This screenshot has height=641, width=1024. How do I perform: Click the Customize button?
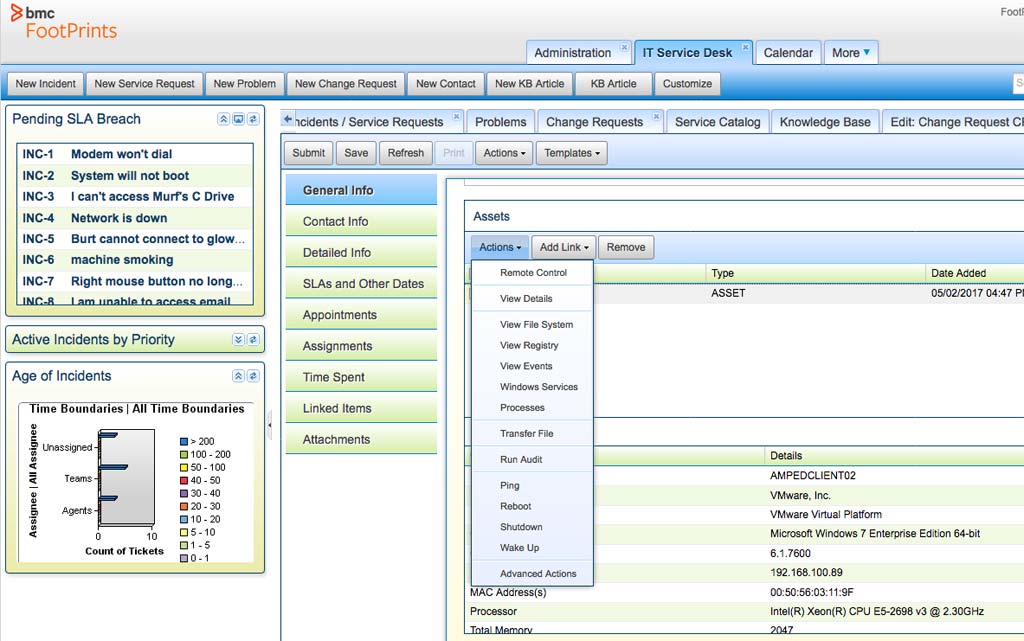(687, 84)
